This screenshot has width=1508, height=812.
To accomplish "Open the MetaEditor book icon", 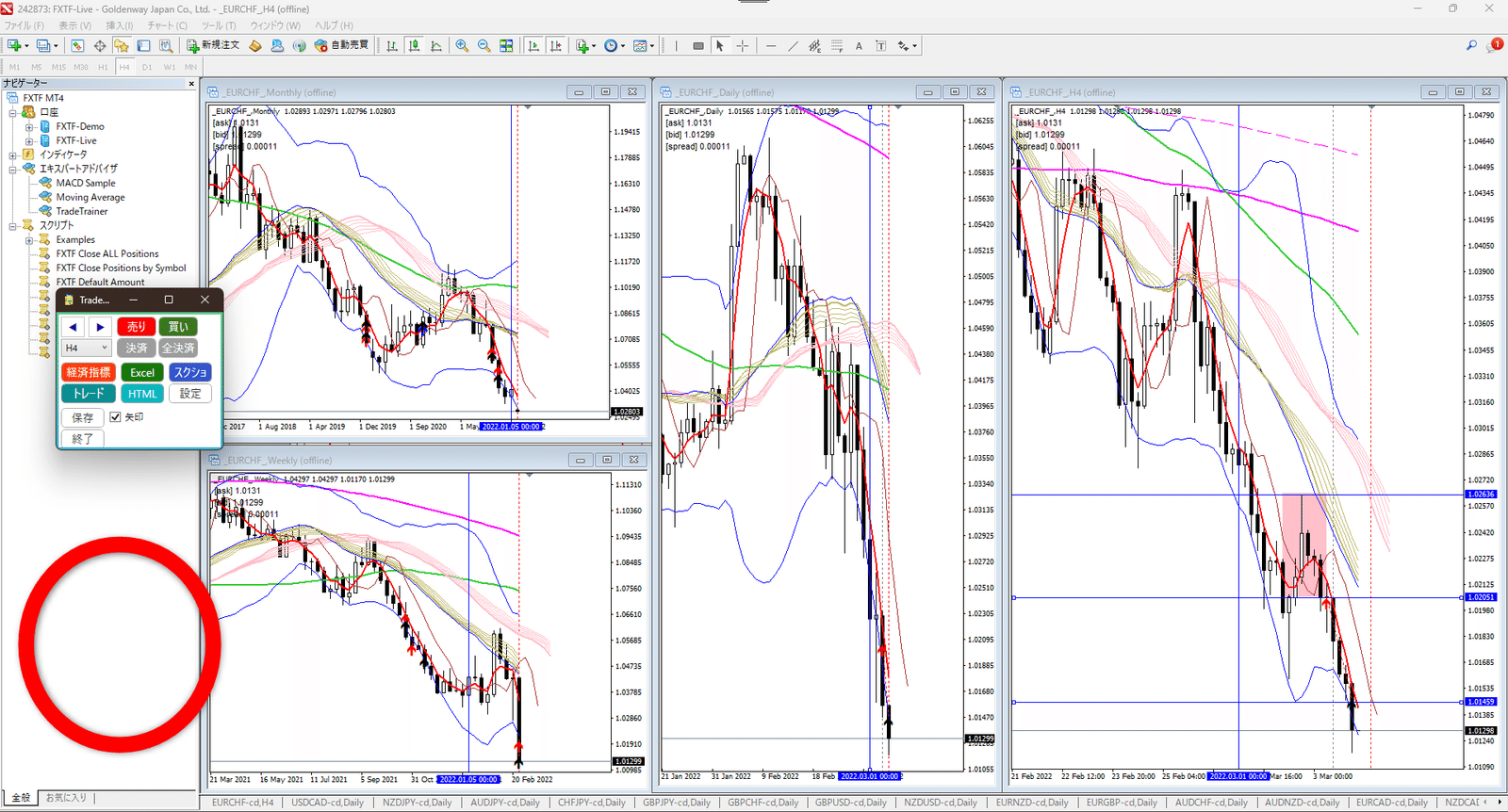I will click(255, 45).
